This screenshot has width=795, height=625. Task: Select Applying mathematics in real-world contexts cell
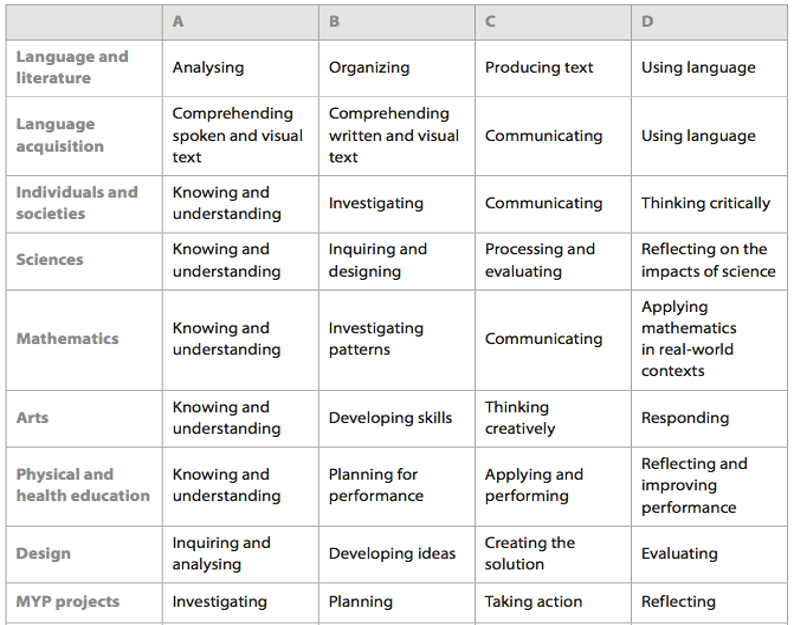pyautogui.click(x=689, y=339)
